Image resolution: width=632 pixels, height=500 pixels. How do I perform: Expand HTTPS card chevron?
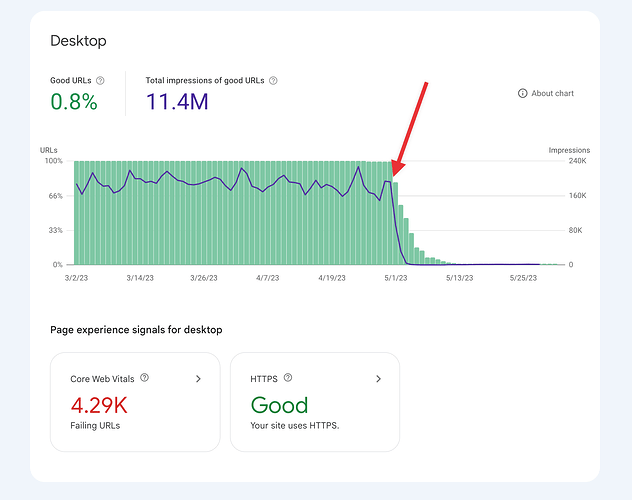[x=378, y=379]
